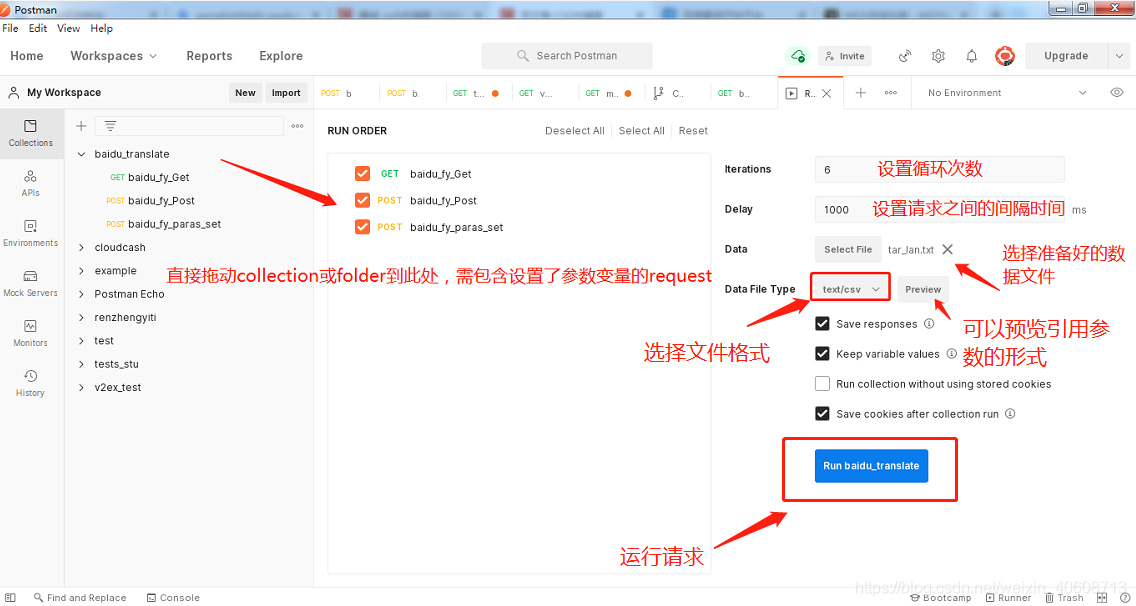This screenshot has width=1136, height=606.
Task: Open the No Environment dropdown
Action: click(1007, 93)
